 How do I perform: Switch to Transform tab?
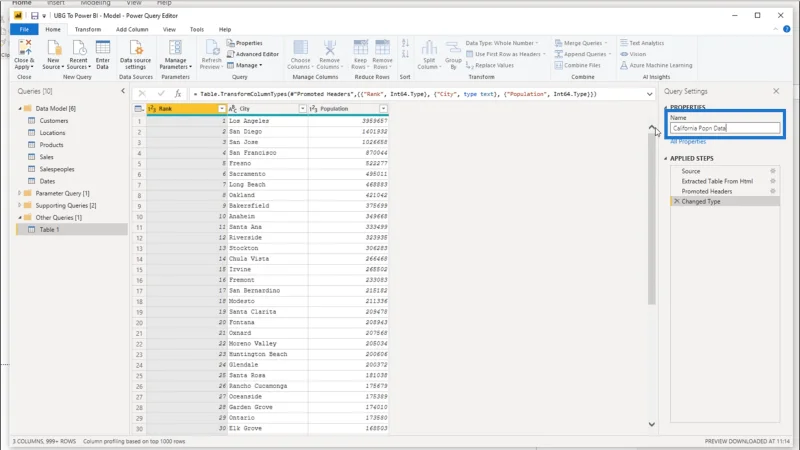tap(88, 29)
